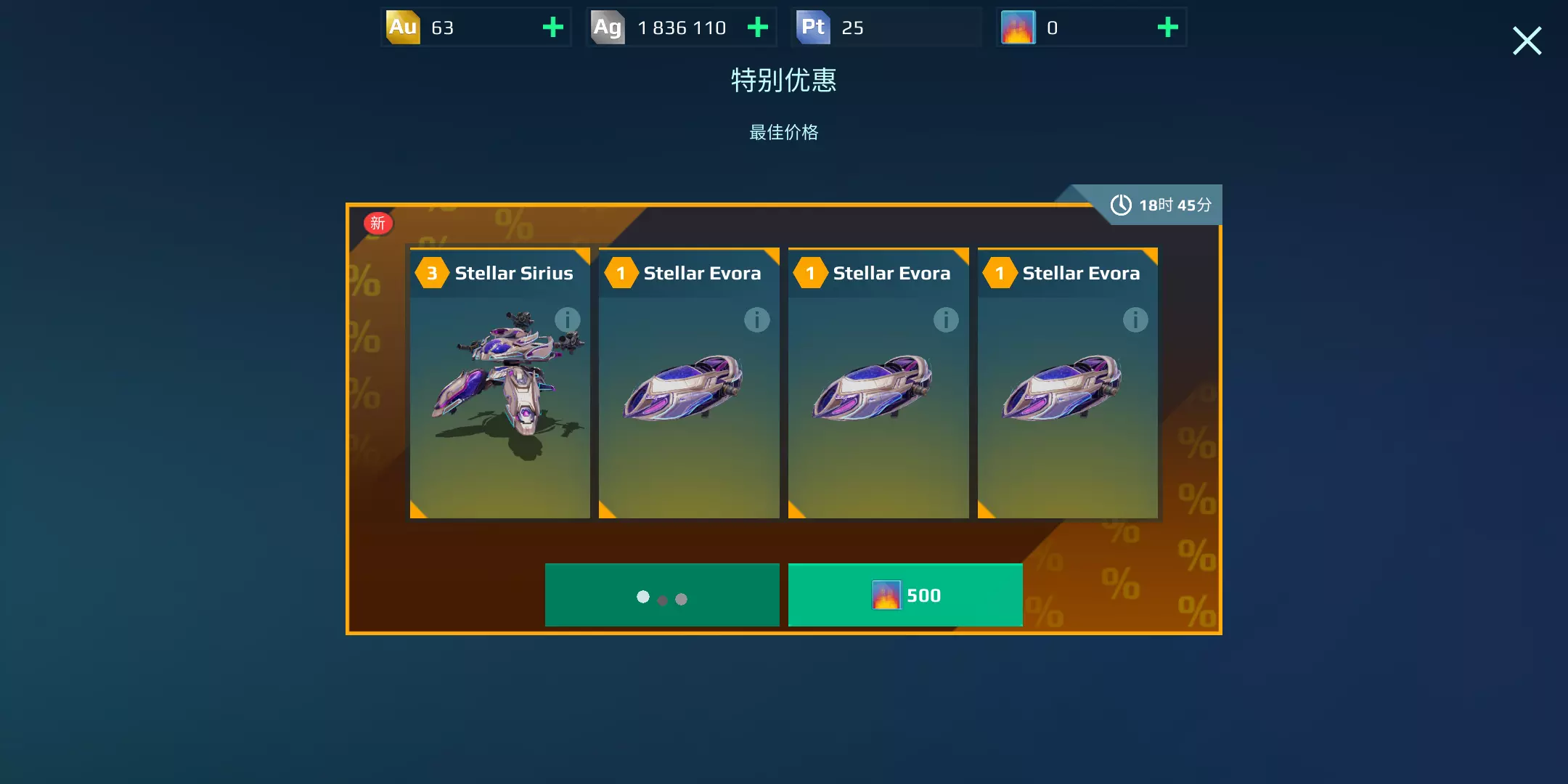Image resolution: width=1568 pixels, height=784 pixels.
Task: Close the special offer screen
Action: click(1527, 41)
